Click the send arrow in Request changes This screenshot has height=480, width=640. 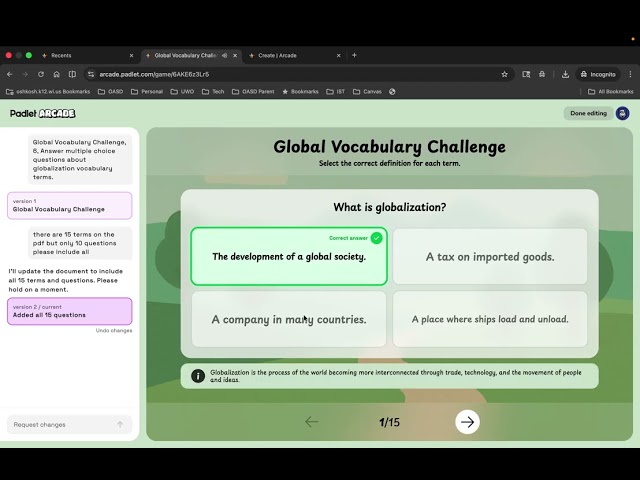(120, 424)
